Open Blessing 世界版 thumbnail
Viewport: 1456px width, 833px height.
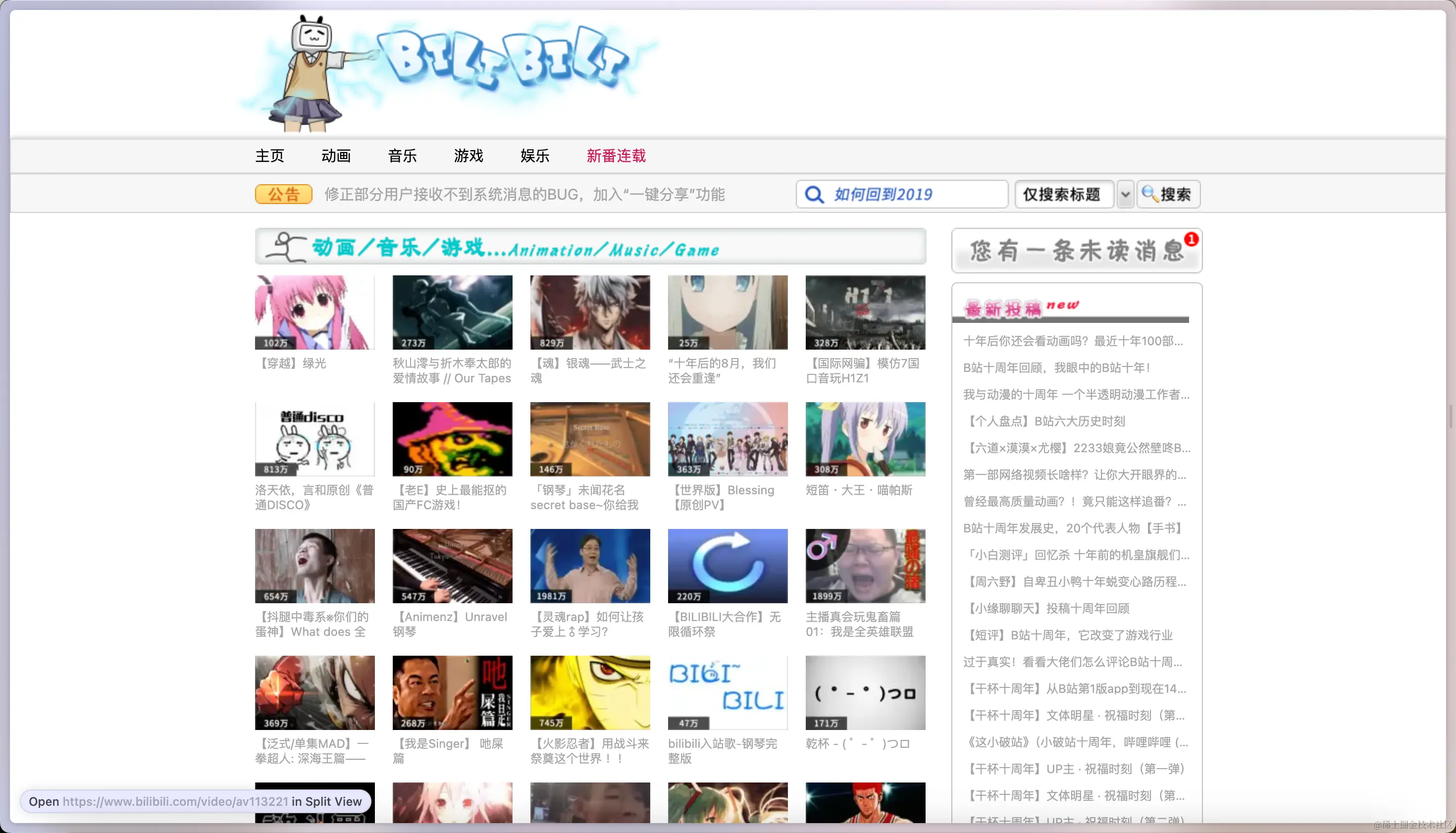coord(728,439)
